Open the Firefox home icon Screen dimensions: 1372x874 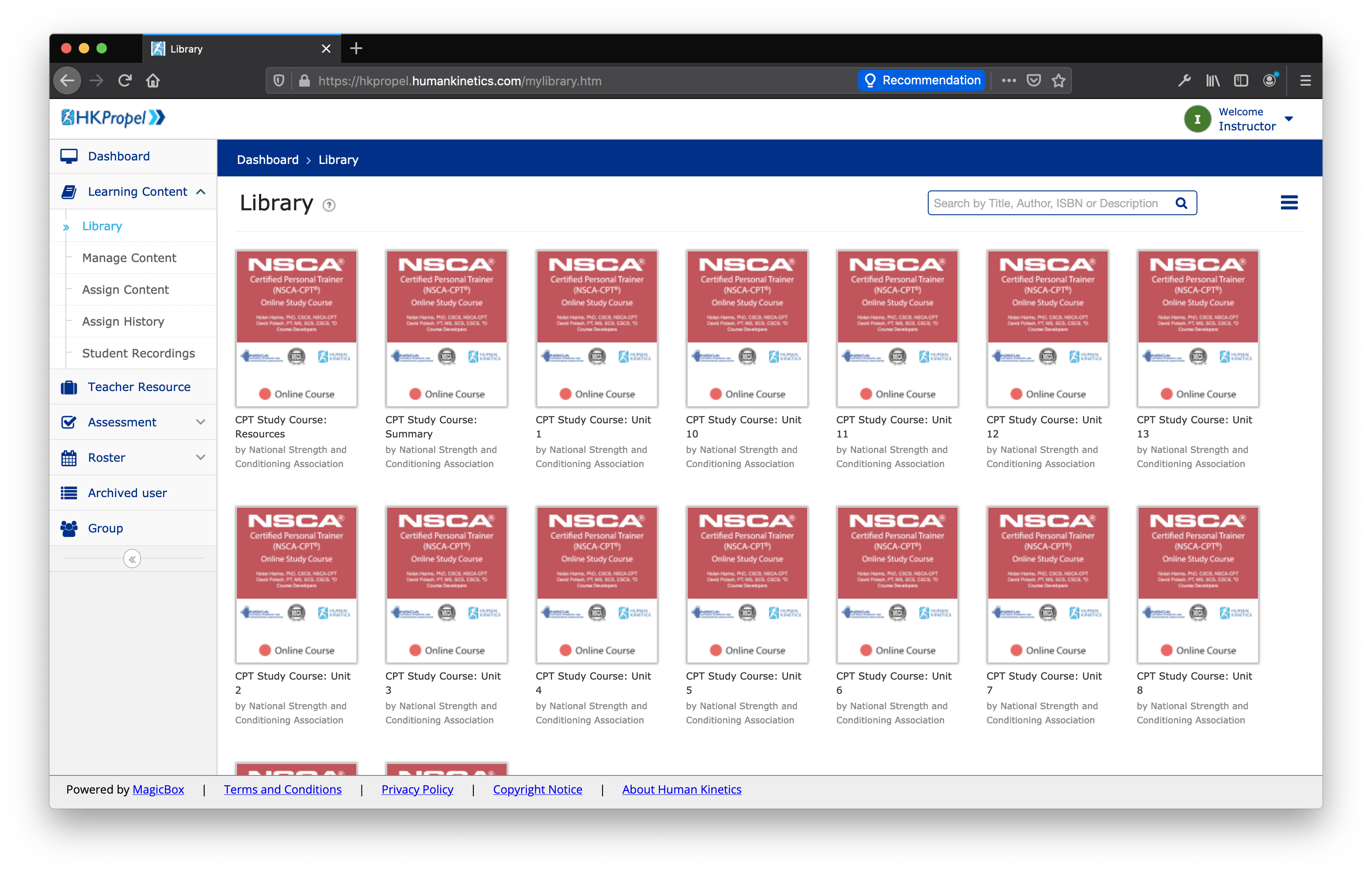pyautogui.click(x=152, y=81)
